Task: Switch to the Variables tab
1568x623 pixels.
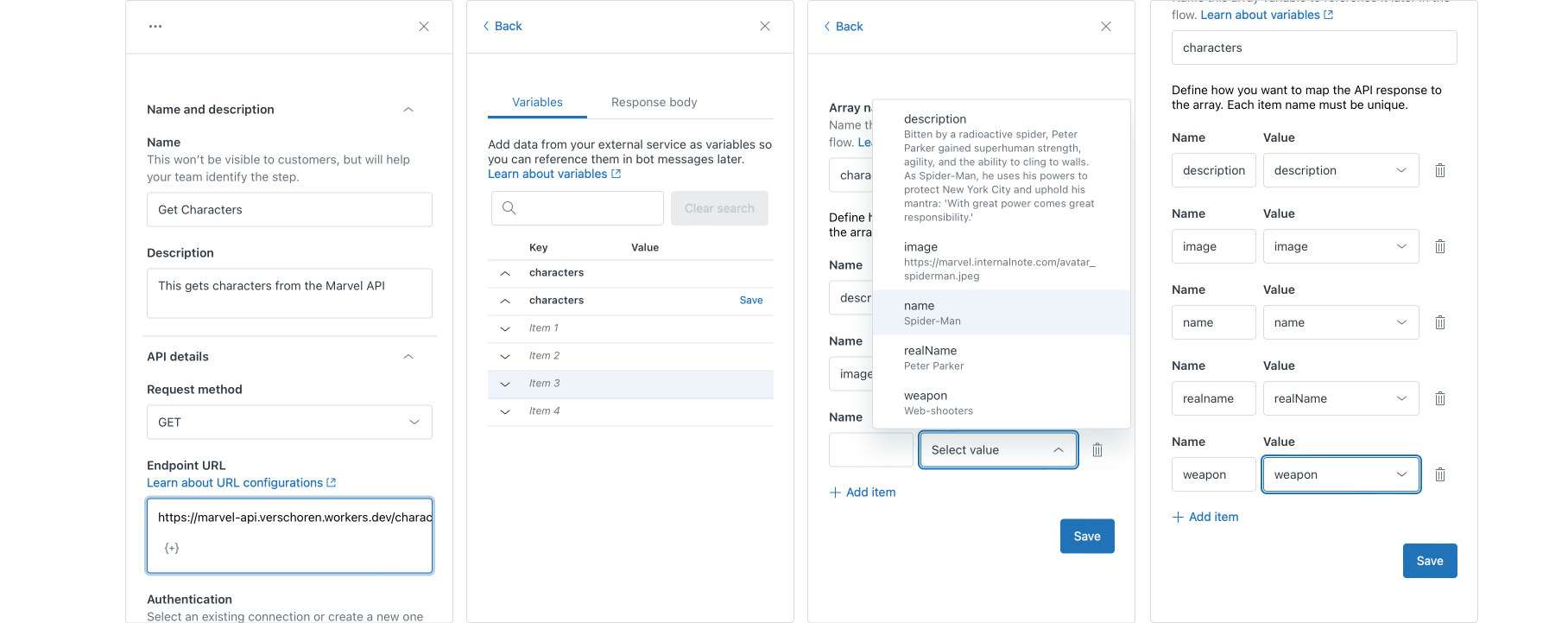Action: pos(537,102)
